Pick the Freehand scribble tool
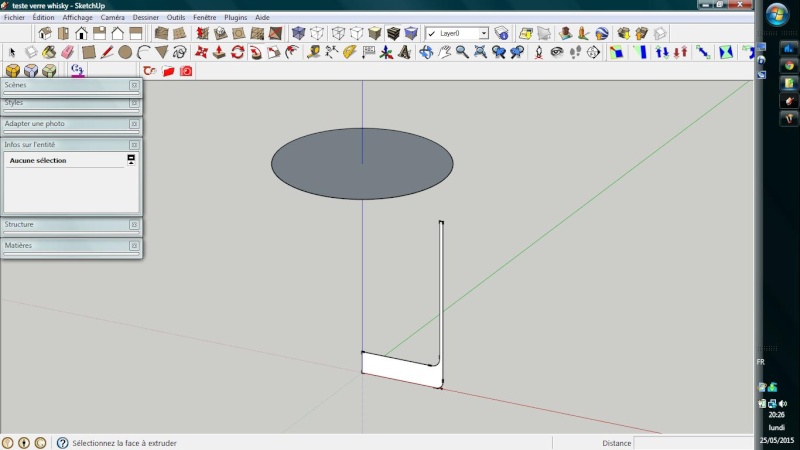The image size is (800, 450). (180, 52)
